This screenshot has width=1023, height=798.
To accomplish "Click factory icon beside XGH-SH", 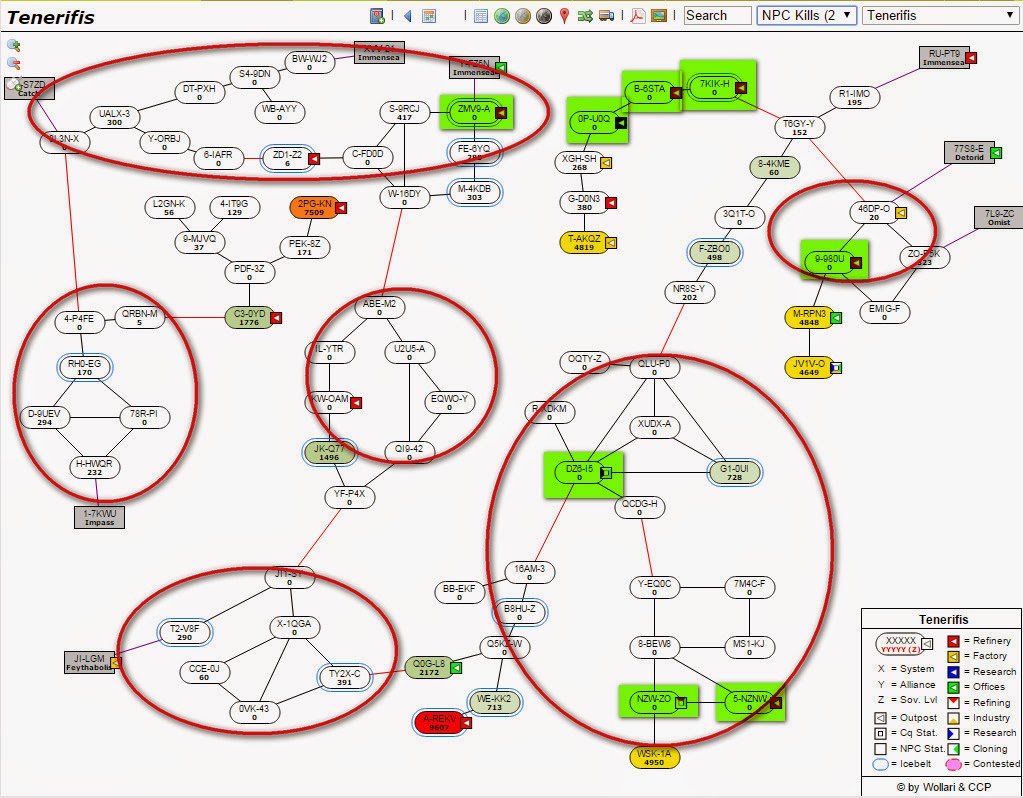I will 606,162.
